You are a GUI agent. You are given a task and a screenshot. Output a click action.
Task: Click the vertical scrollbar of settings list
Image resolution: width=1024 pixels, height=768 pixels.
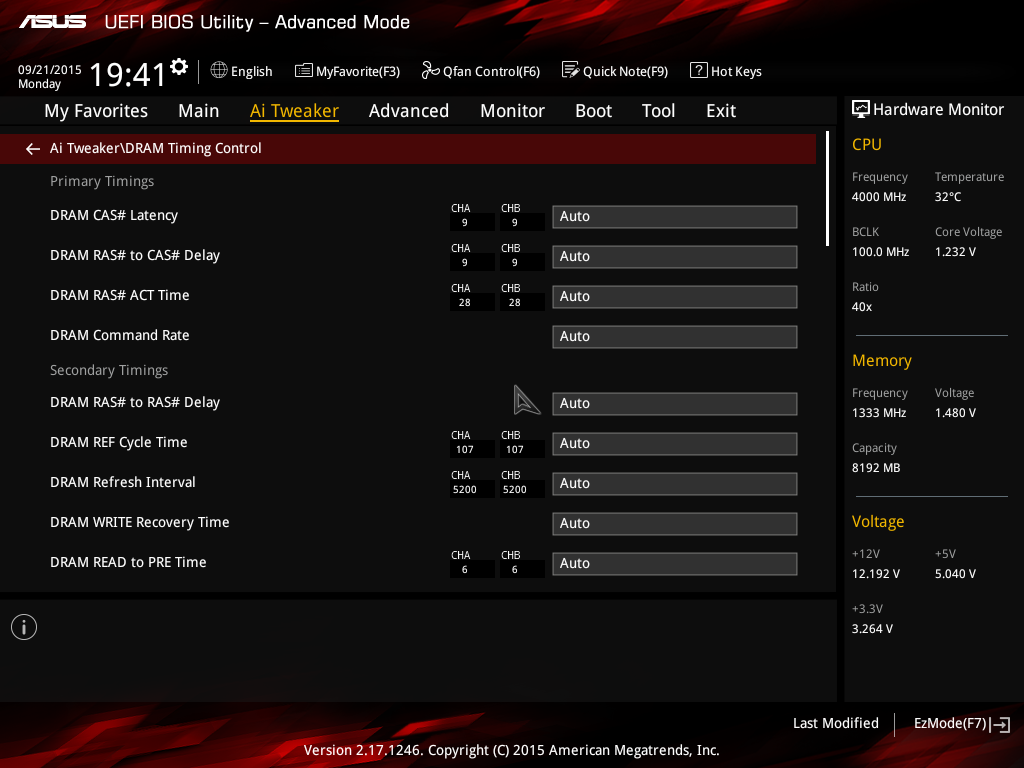tap(827, 188)
